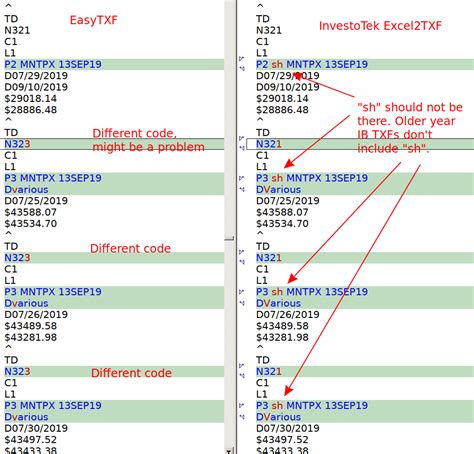
Task: Click the left pane scrollbar track below the thumb
Action: (229, 343)
